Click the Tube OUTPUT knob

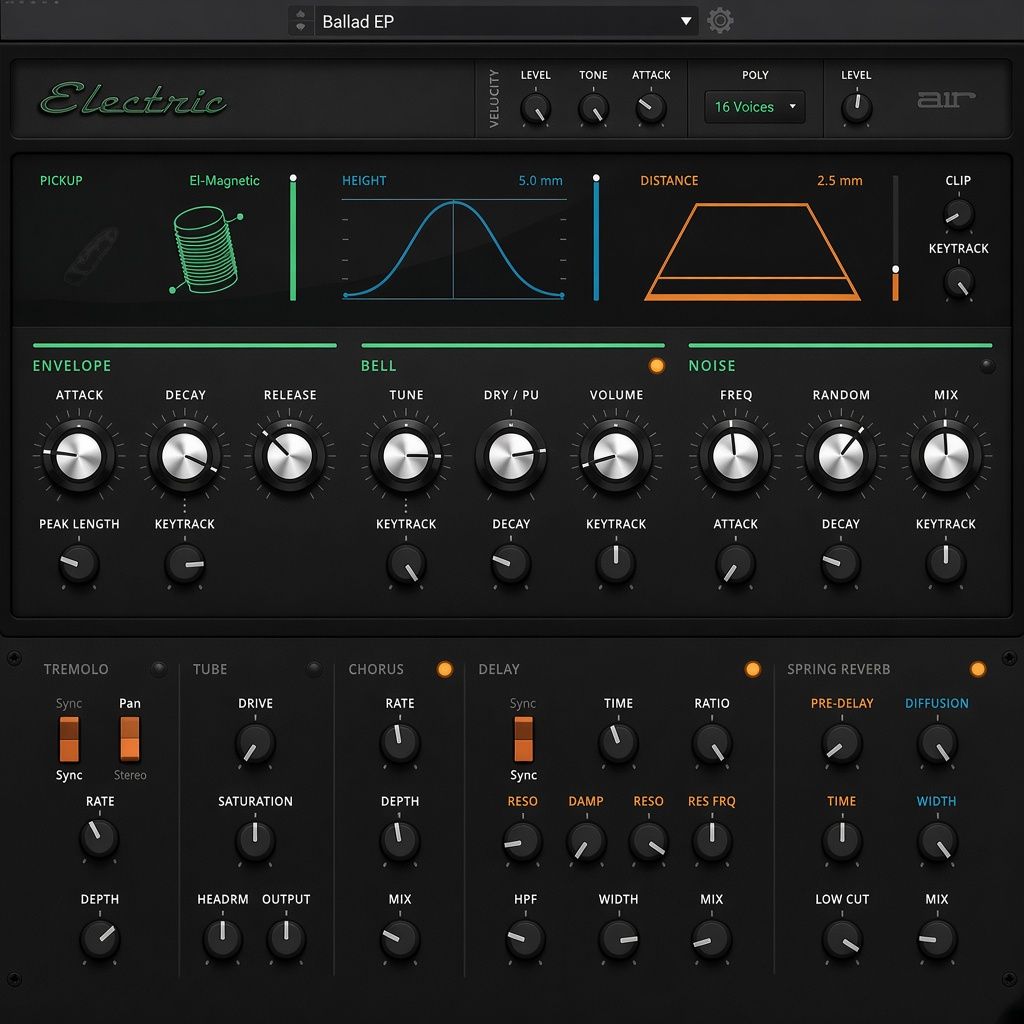pyautogui.click(x=286, y=939)
